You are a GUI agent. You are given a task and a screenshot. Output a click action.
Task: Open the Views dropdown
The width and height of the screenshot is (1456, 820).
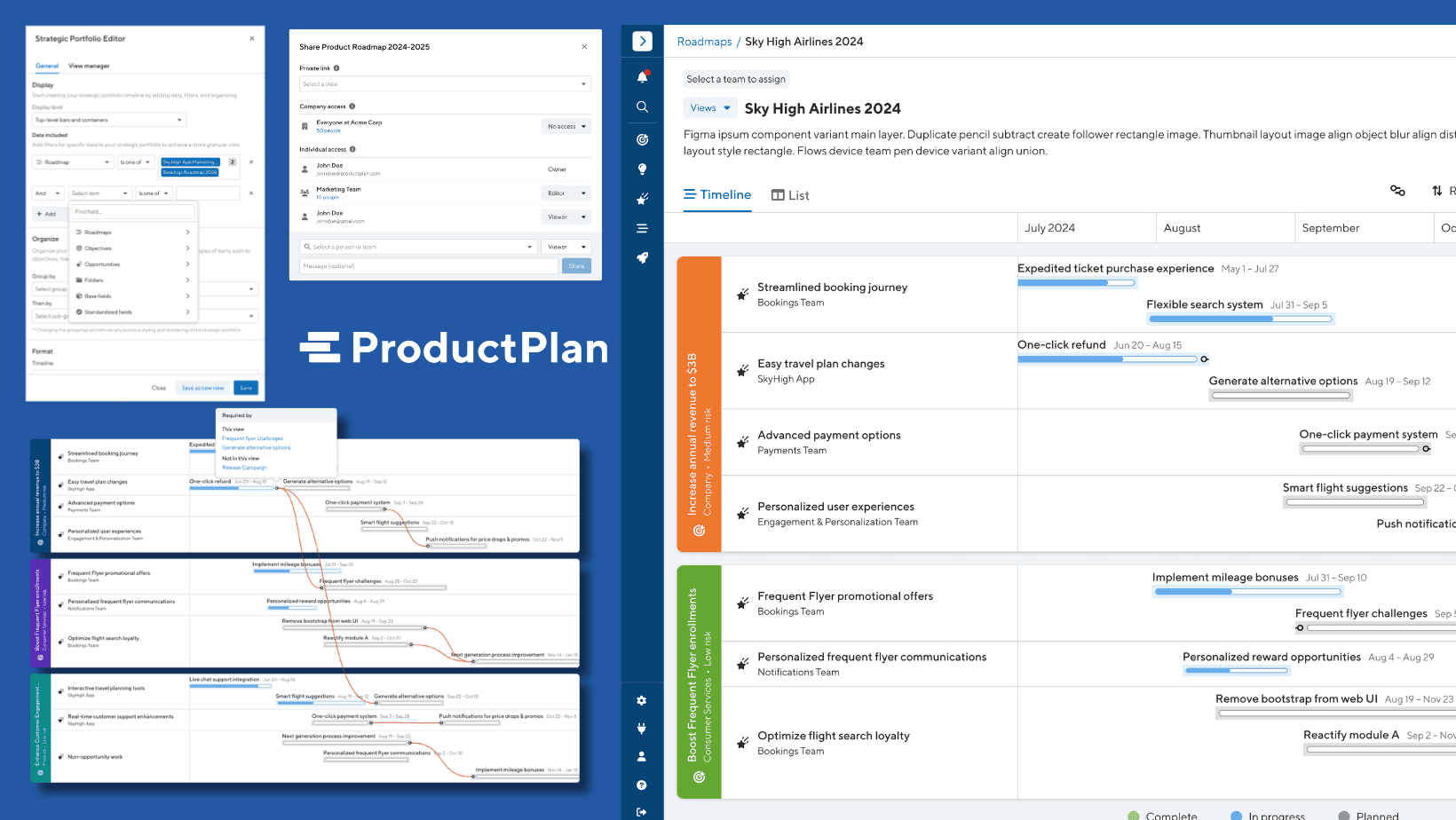click(x=711, y=108)
